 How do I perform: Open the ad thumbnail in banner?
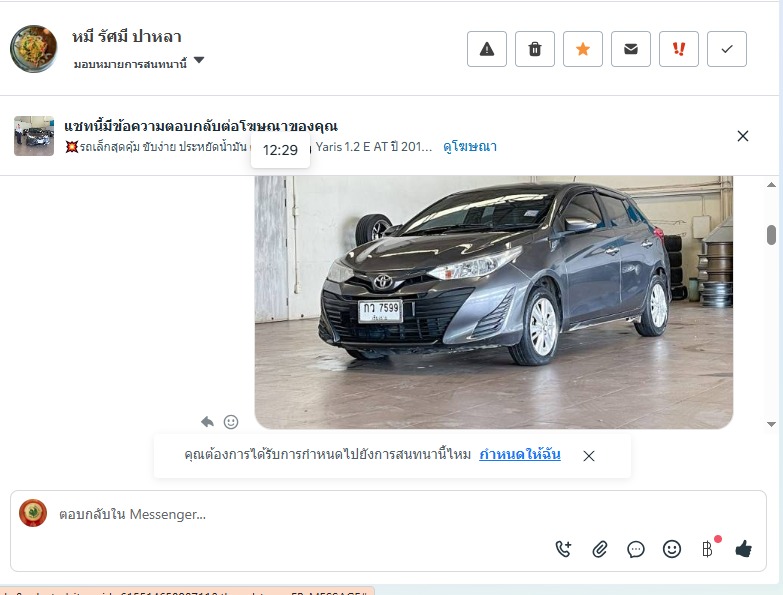point(34,136)
